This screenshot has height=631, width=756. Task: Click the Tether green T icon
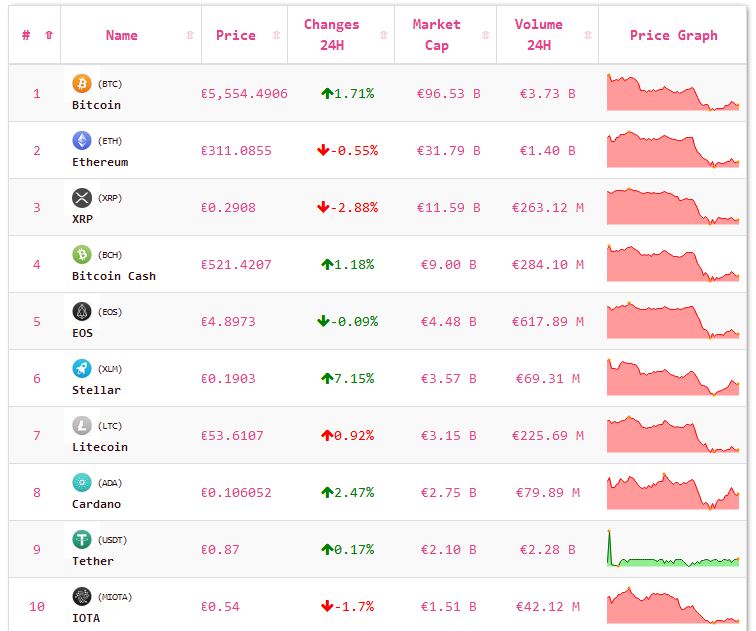click(x=82, y=539)
